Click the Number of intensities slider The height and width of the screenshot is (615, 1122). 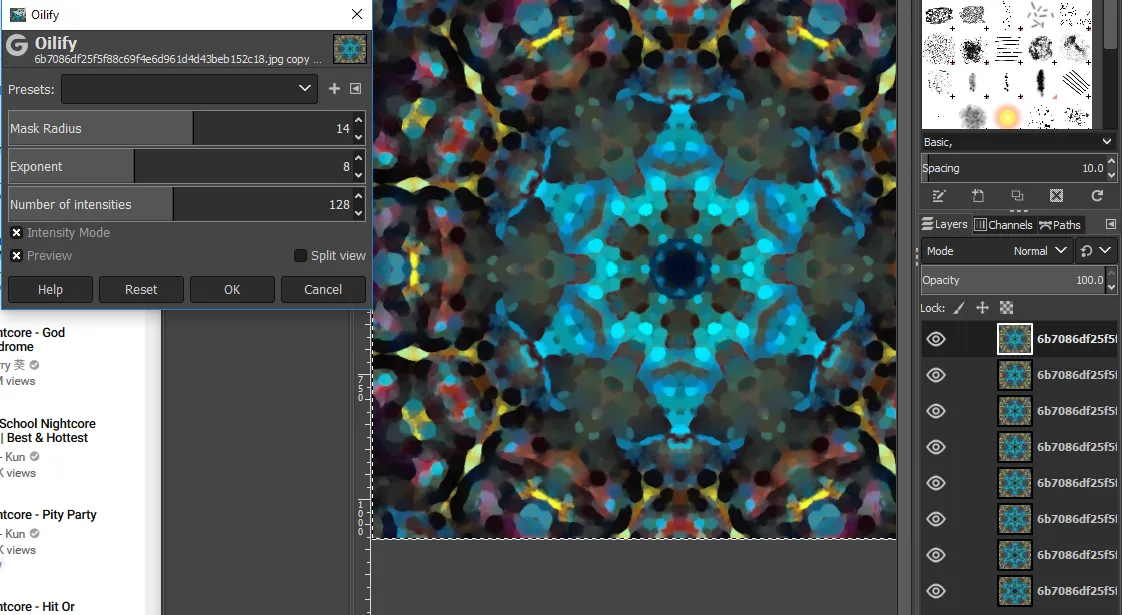click(x=180, y=204)
